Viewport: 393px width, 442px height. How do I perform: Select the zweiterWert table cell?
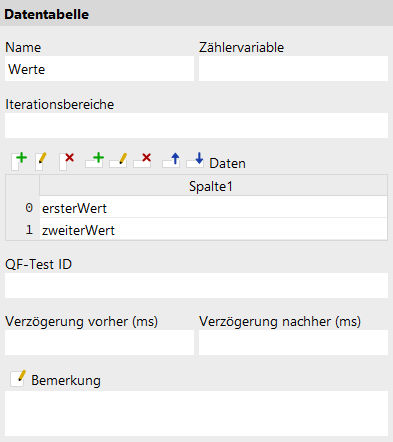[x=213, y=229]
